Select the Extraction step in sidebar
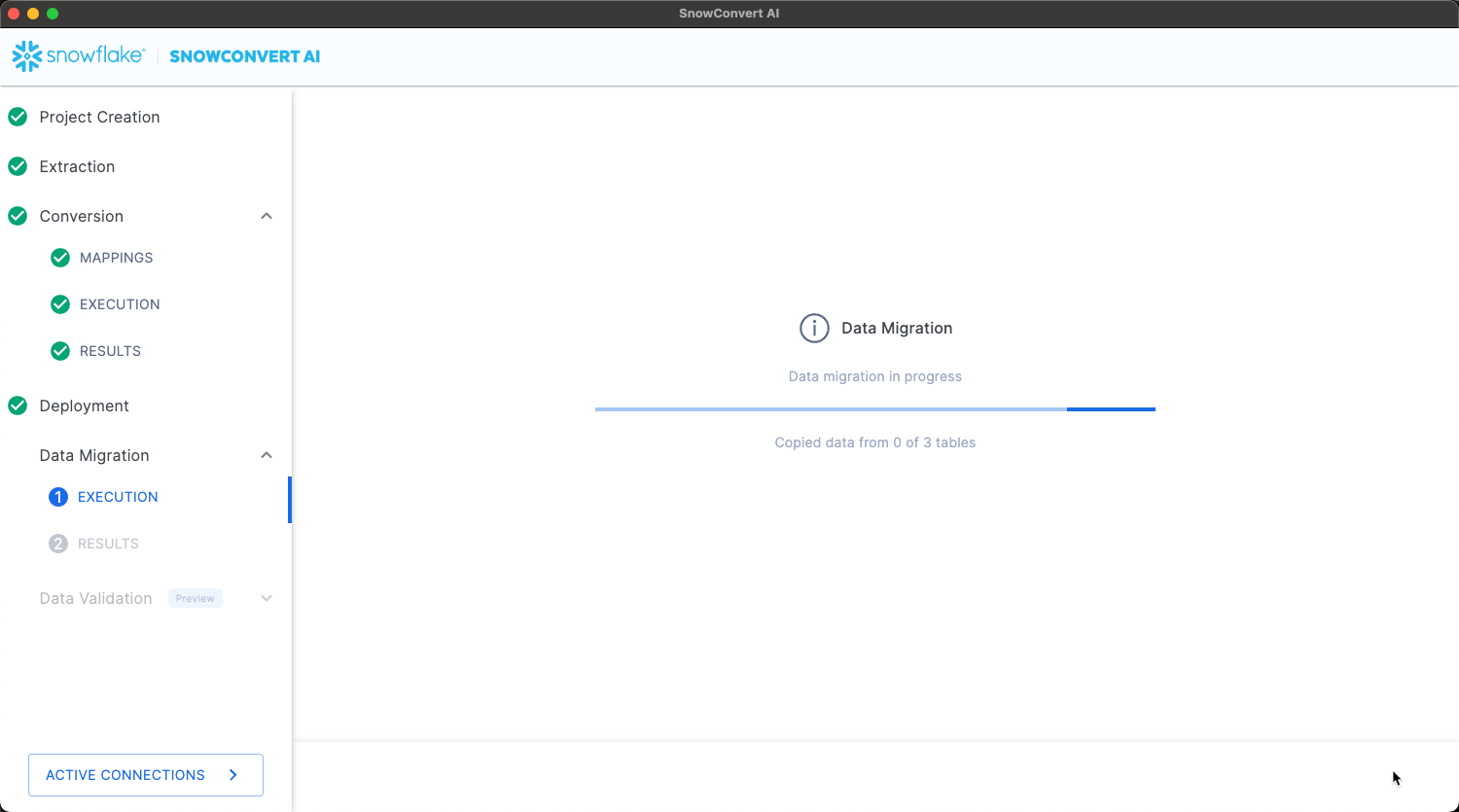The width and height of the screenshot is (1459, 812). (x=77, y=166)
